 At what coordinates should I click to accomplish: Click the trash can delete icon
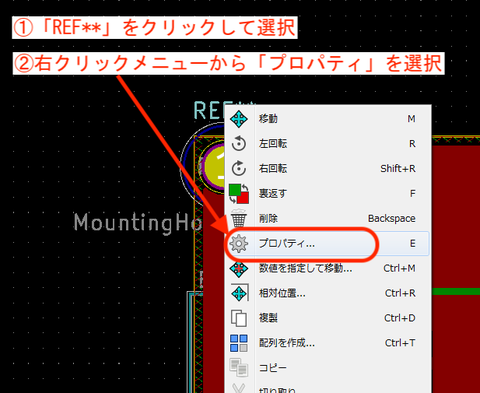coord(239,218)
